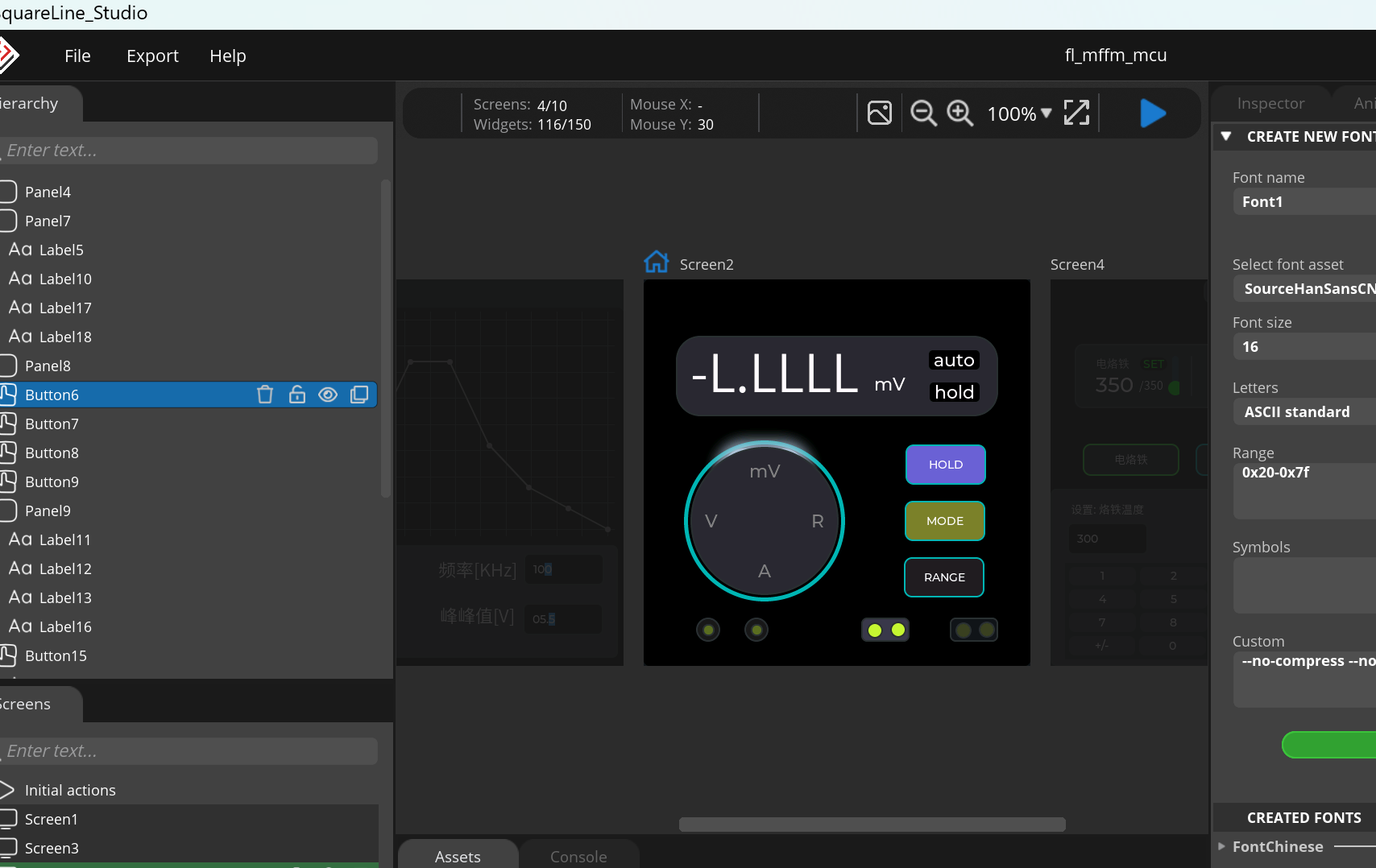Click the dim indicator switch on Screen2
Image resolution: width=1376 pixels, height=868 pixels.
[x=974, y=630]
